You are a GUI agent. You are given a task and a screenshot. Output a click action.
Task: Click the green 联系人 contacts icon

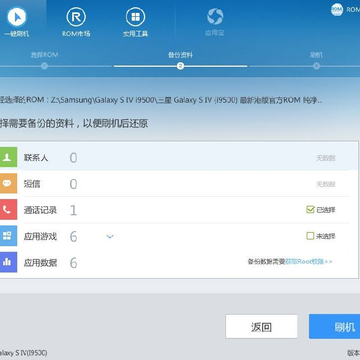7,157
